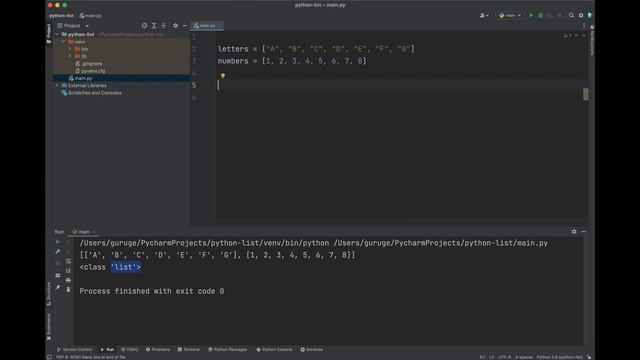Image resolution: width=640 pixels, height=360 pixels.
Task: Click the numbers list line in editor
Action: point(292,61)
